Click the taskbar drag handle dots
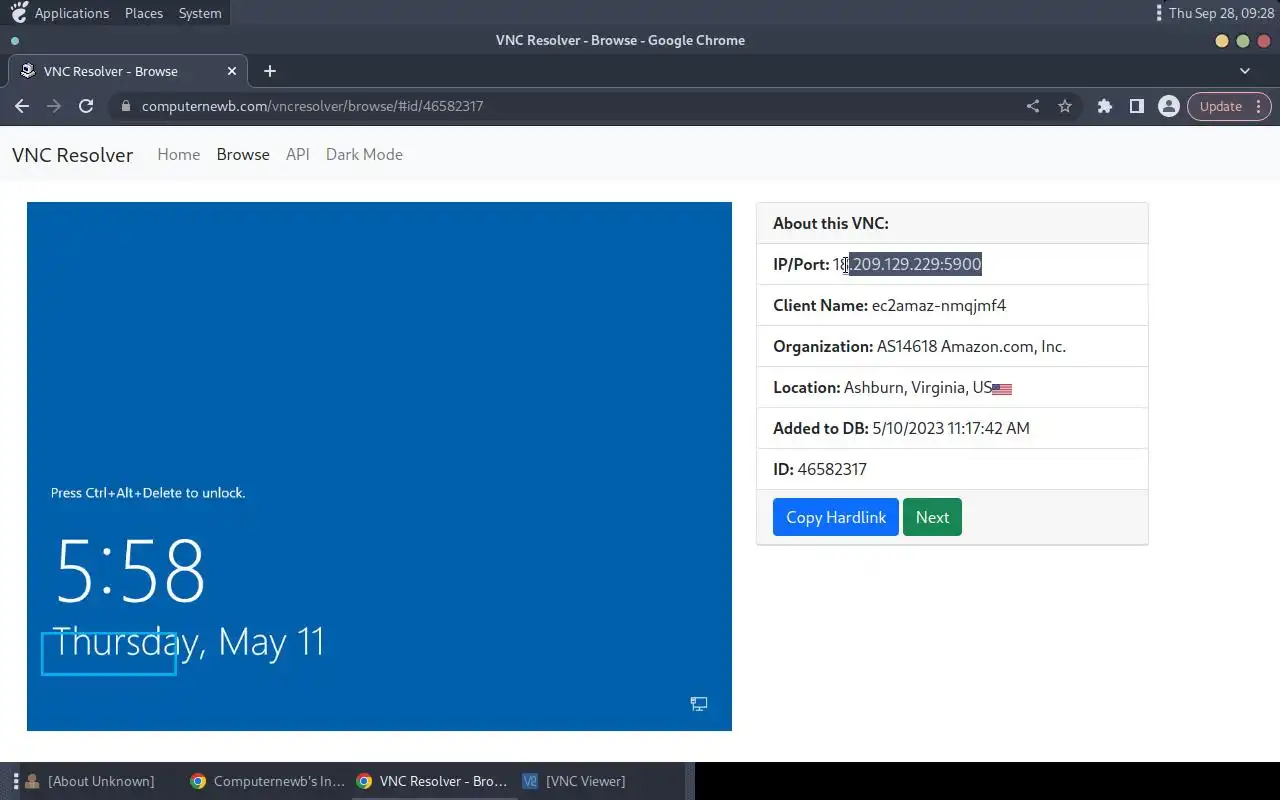The width and height of the screenshot is (1280, 800). point(16,781)
